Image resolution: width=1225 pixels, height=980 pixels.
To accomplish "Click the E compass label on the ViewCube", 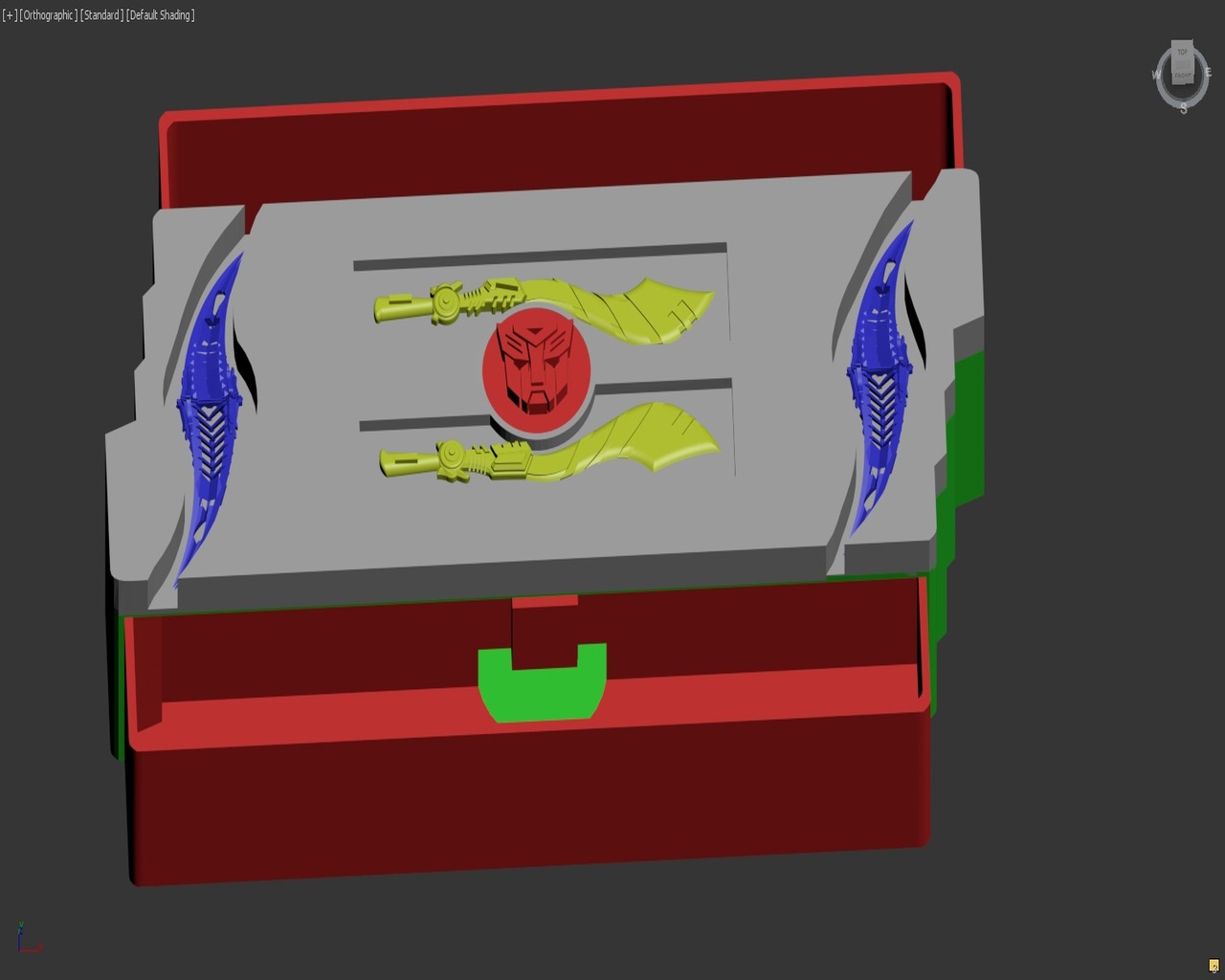I will [1208, 73].
